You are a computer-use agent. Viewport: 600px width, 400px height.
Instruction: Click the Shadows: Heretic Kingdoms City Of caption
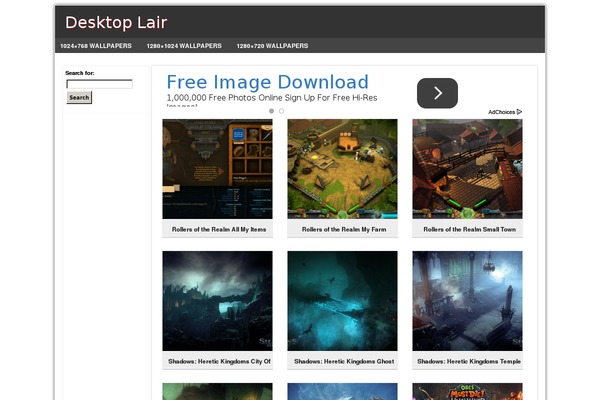tap(219, 361)
